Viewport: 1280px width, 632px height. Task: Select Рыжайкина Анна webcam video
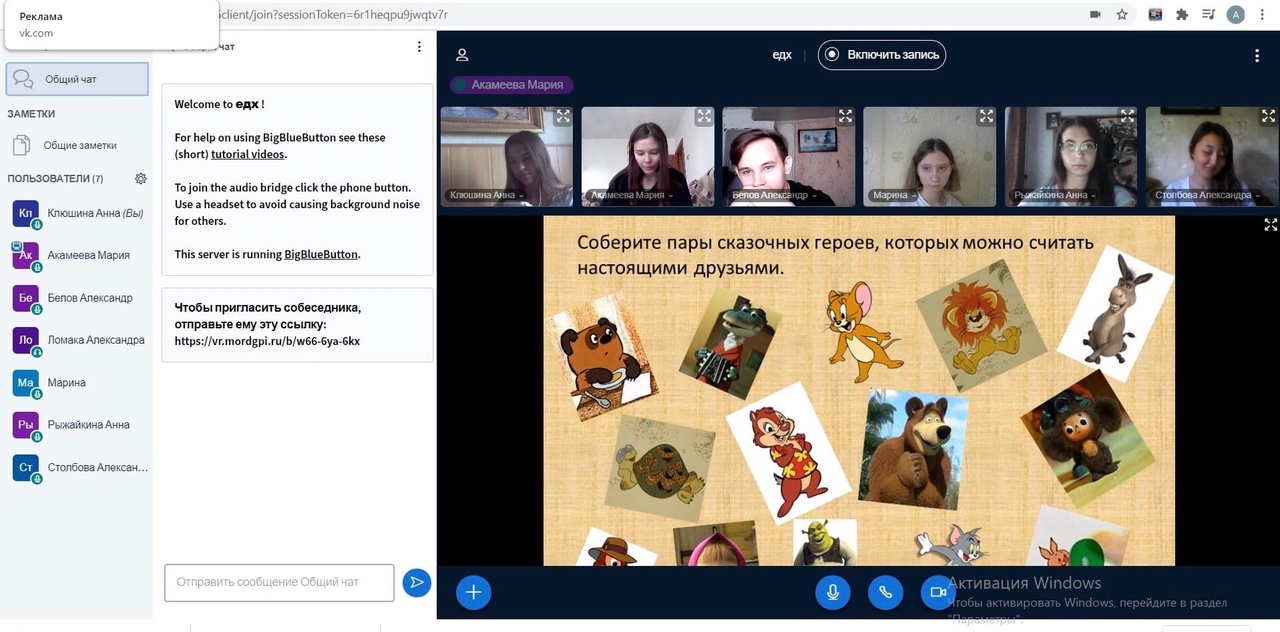[1071, 156]
